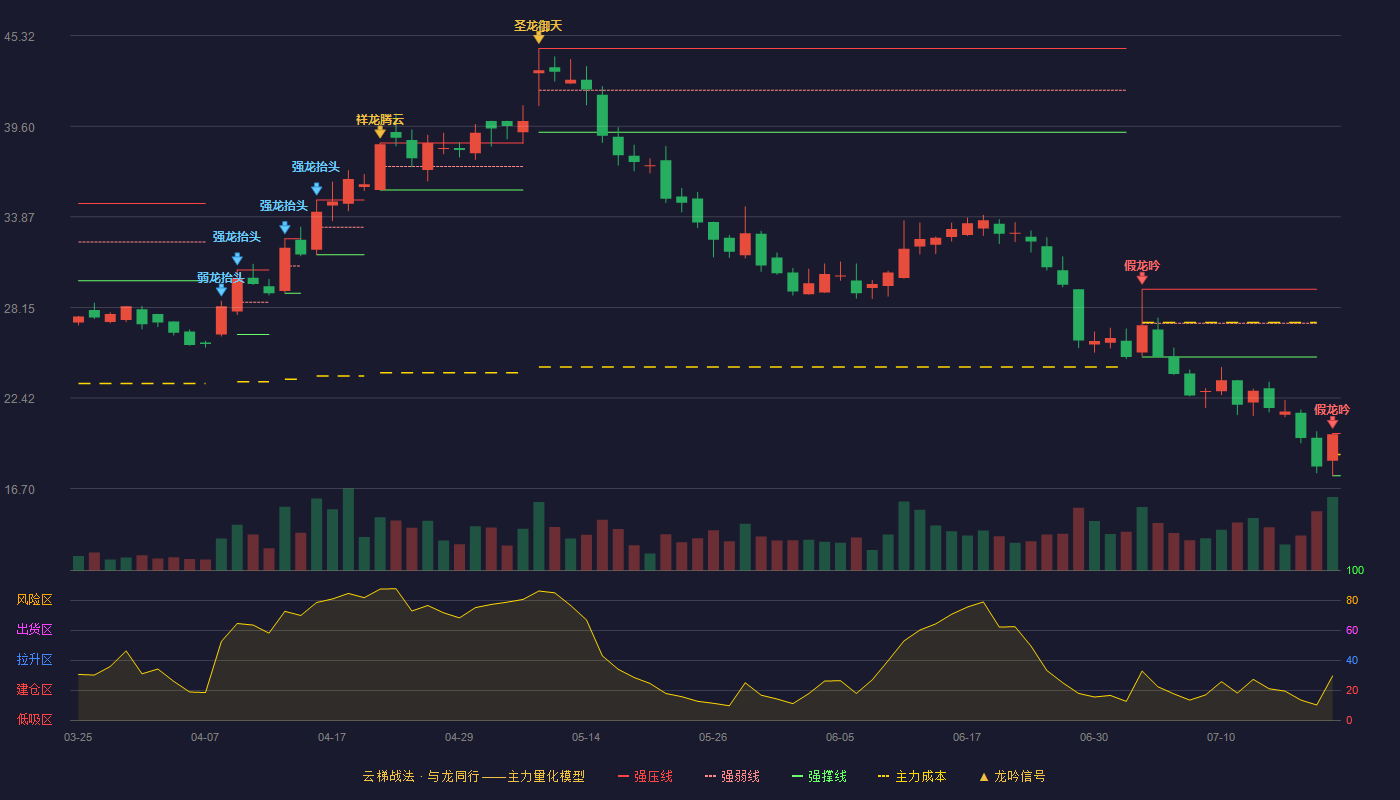1400x800 pixels.
Task: Click the red 强压线 legend line icon
Action: coord(624,776)
